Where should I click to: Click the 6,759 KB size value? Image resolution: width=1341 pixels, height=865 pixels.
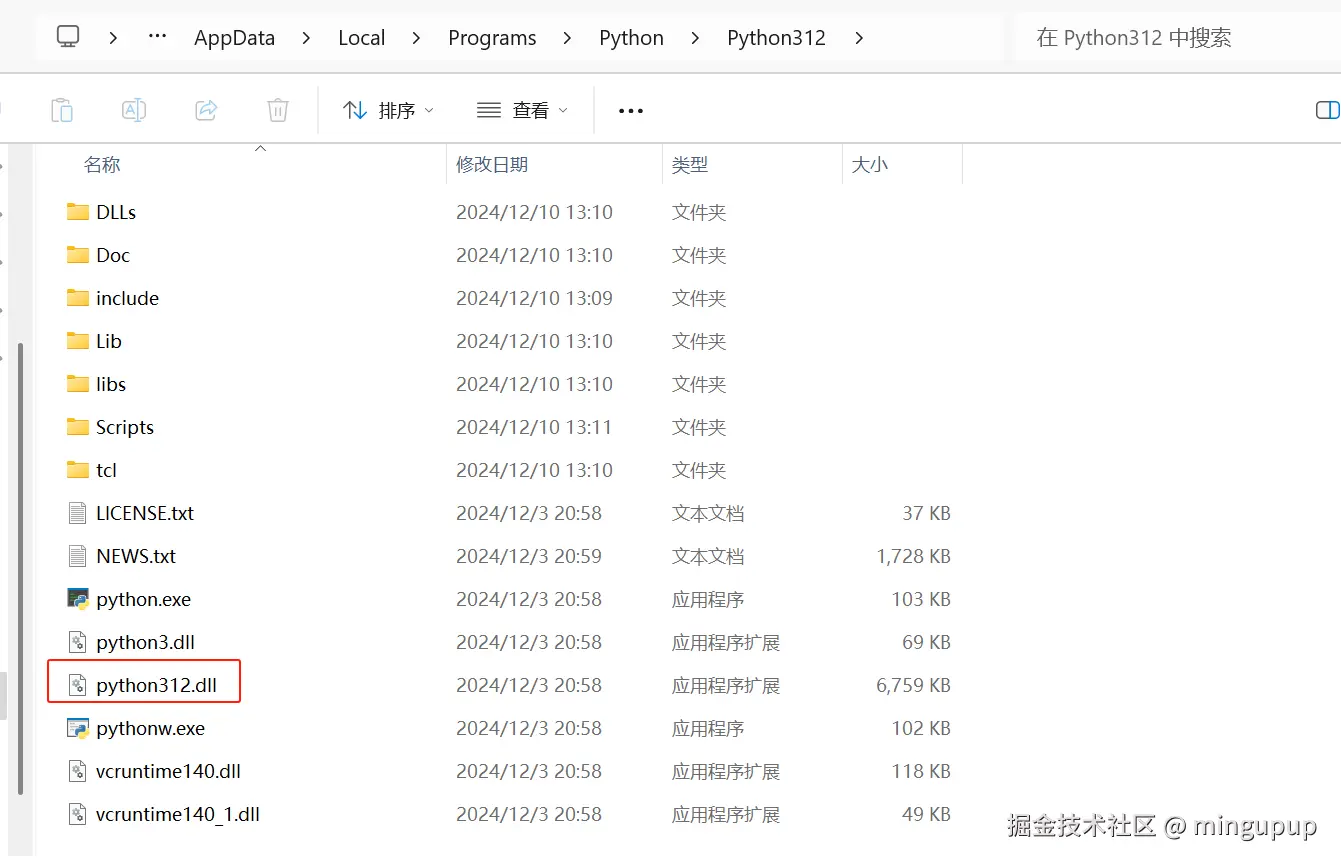click(914, 685)
